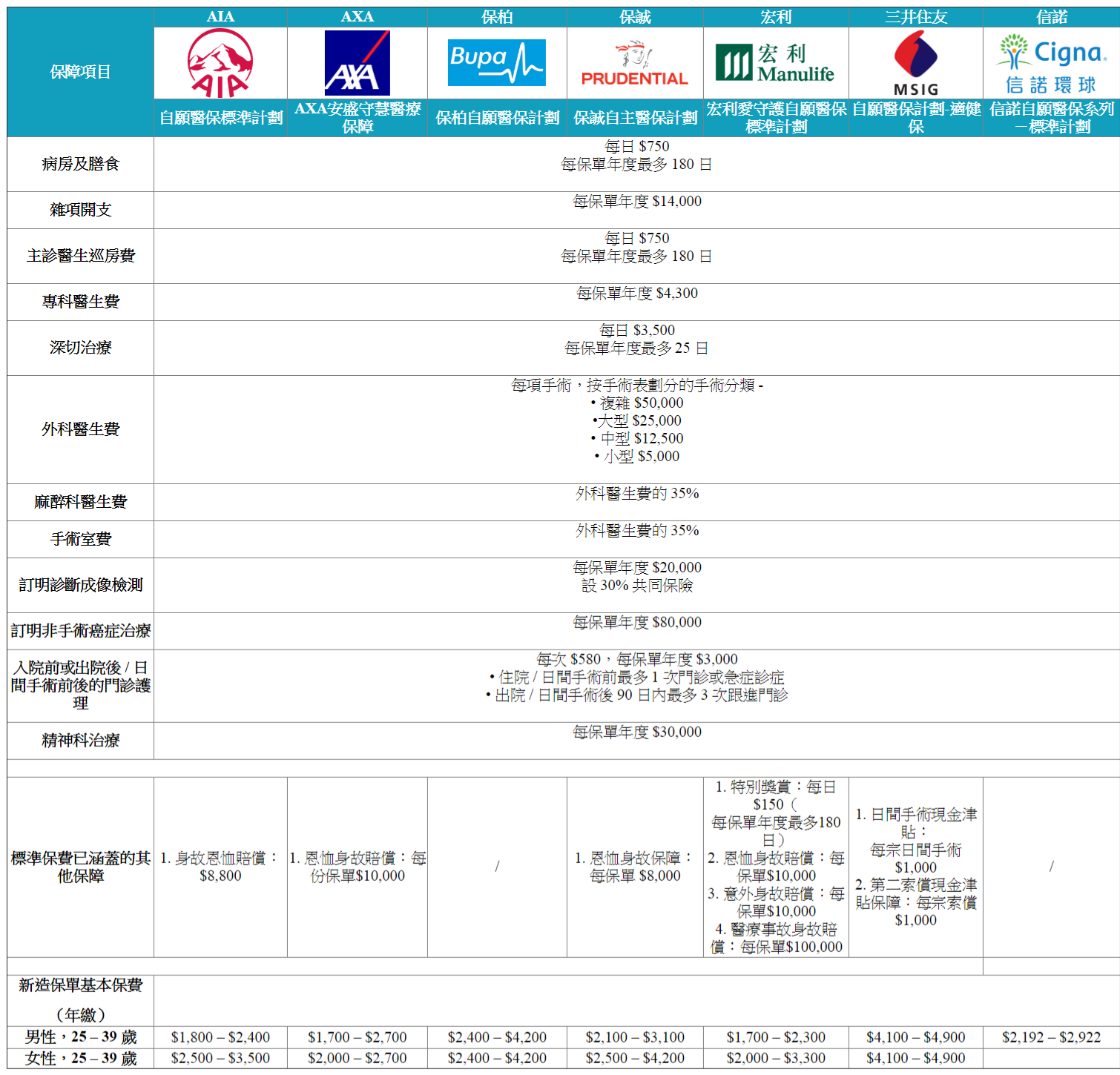Click female premium $2,000 – $2,700
The height and width of the screenshot is (1075, 1120).
[x=358, y=1058]
